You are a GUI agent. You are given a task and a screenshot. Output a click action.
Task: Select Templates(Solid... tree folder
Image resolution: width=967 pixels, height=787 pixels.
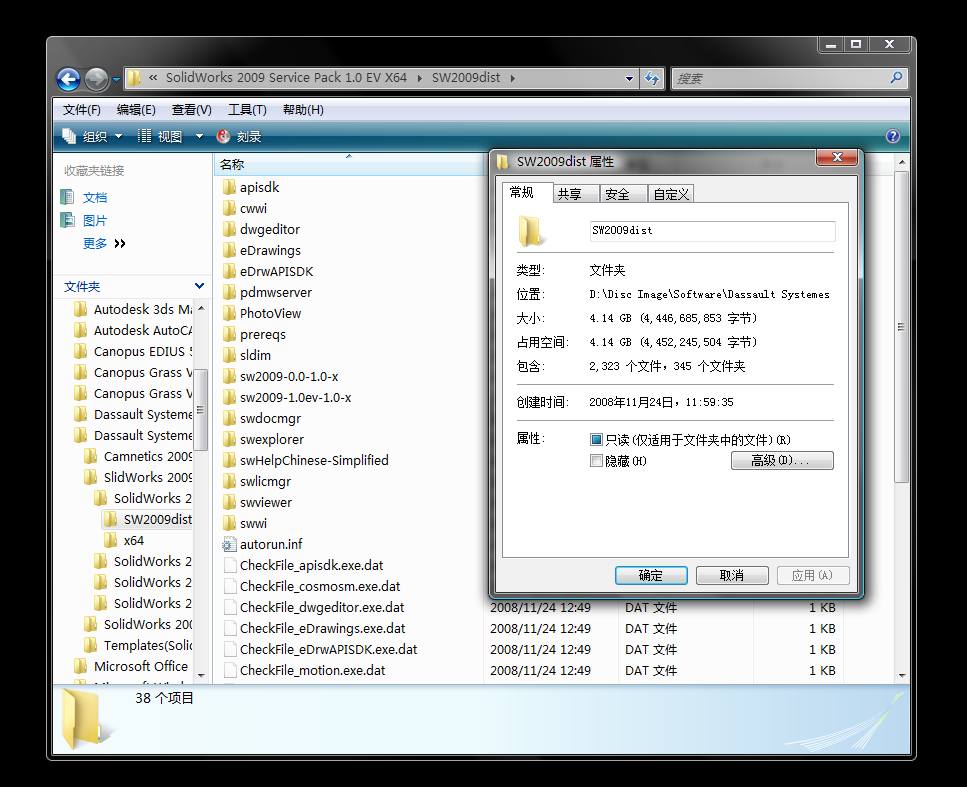click(138, 645)
